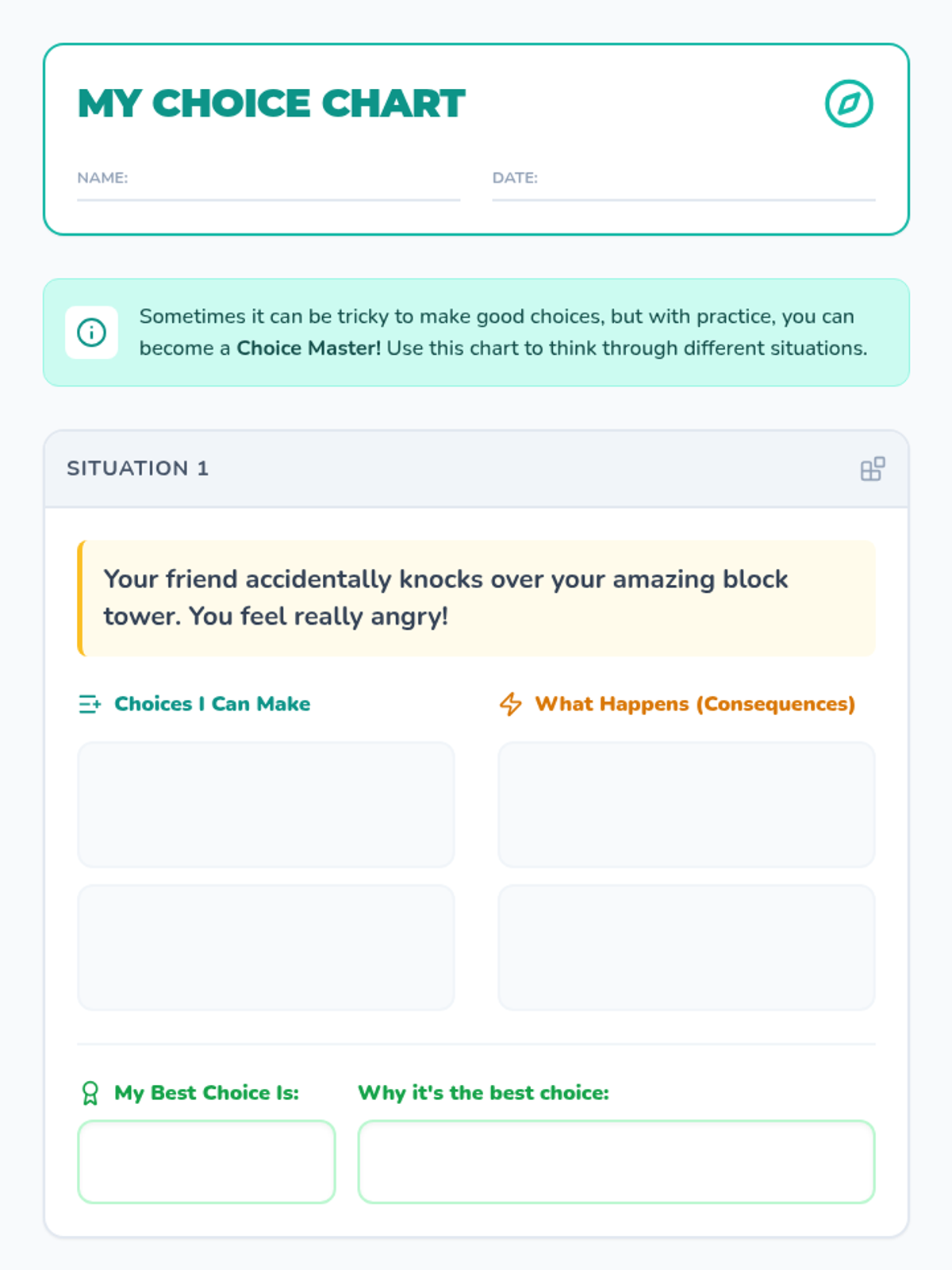952x1270 pixels.
Task: Click the blocks icon beside Situation 1
Action: click(x=872, y=469)
